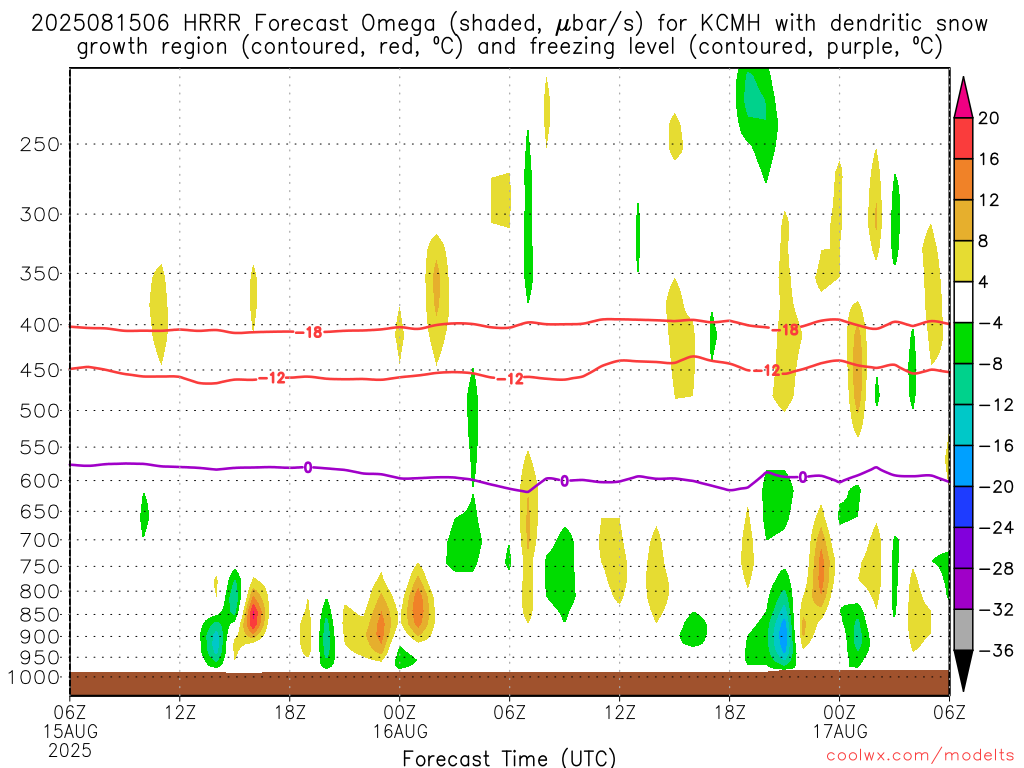
Task: Click the 600 pressure level label
Action: coord(40,481)
